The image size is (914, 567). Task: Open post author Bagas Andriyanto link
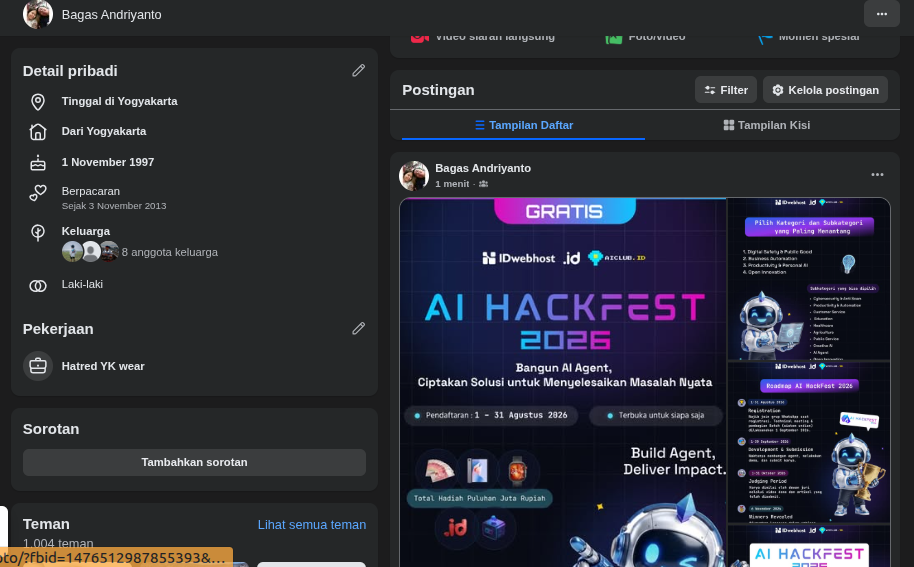click(483, 168)
